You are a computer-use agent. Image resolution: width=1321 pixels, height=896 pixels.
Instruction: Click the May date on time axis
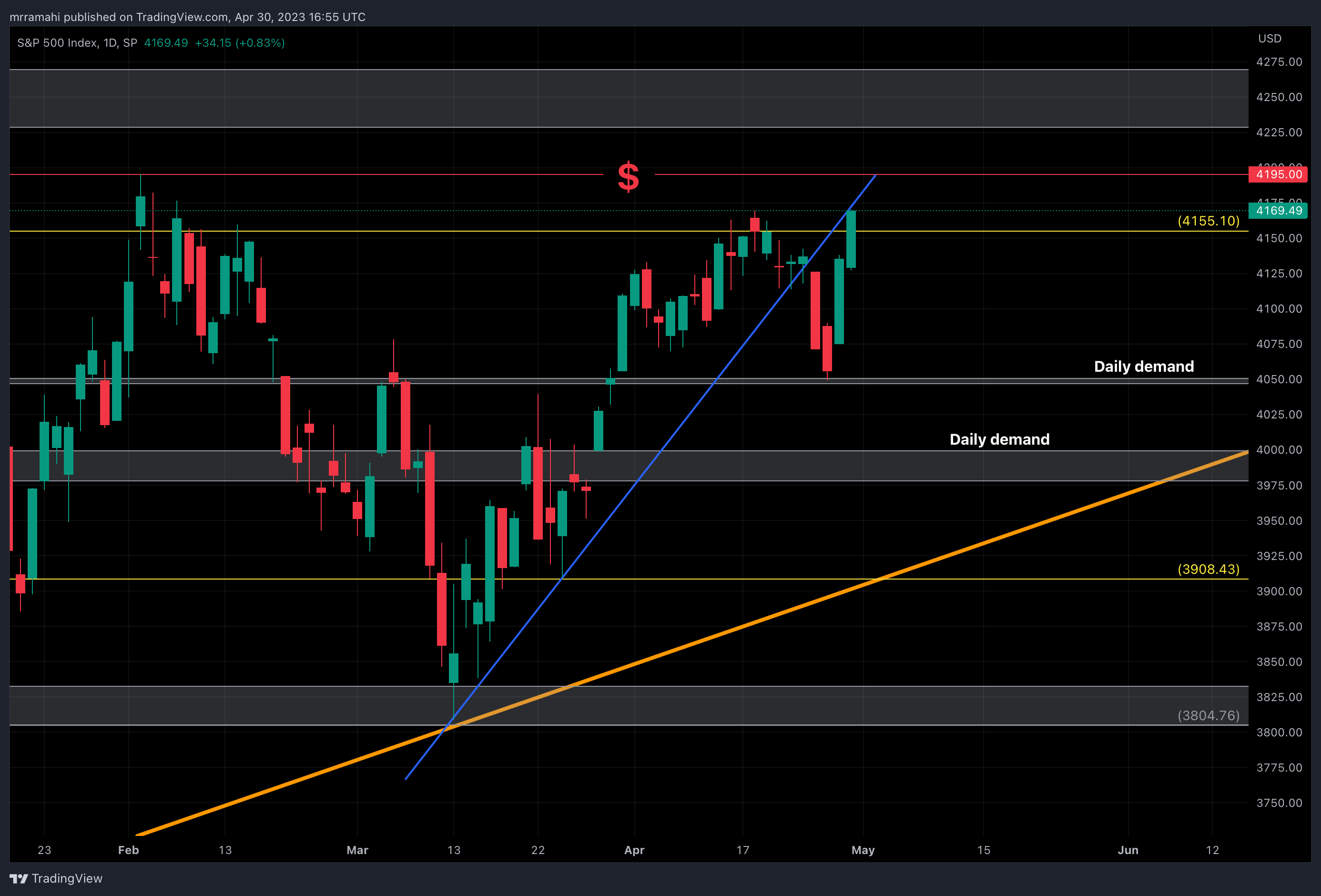pyautogui.click(x=863, y=850)
